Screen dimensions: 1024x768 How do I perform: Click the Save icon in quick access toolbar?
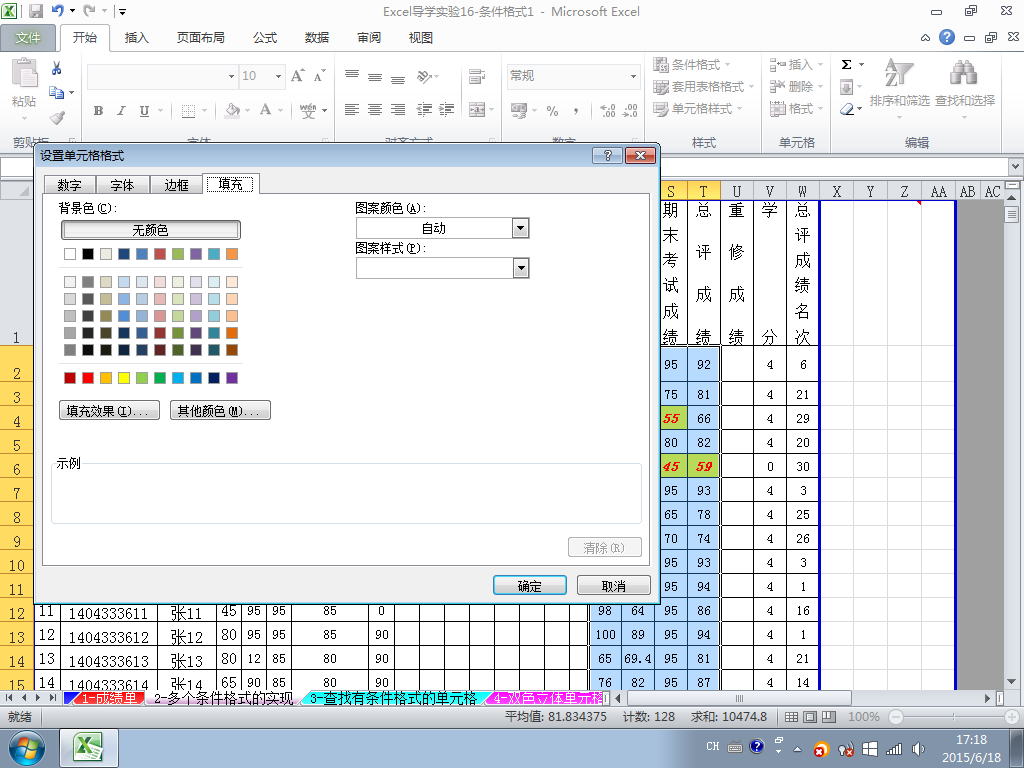click(x=36, y=11)
